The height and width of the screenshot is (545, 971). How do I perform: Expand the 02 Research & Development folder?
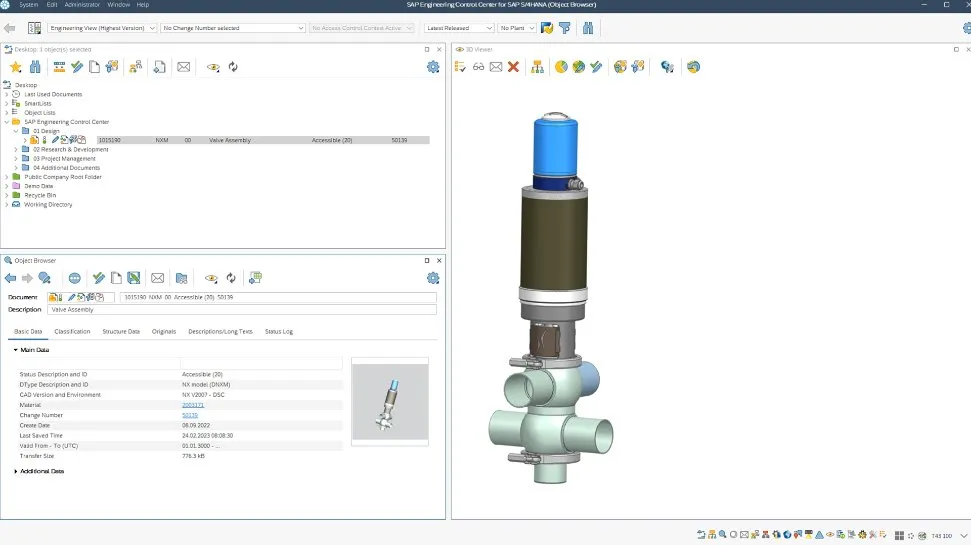click(x=17, y=150)
